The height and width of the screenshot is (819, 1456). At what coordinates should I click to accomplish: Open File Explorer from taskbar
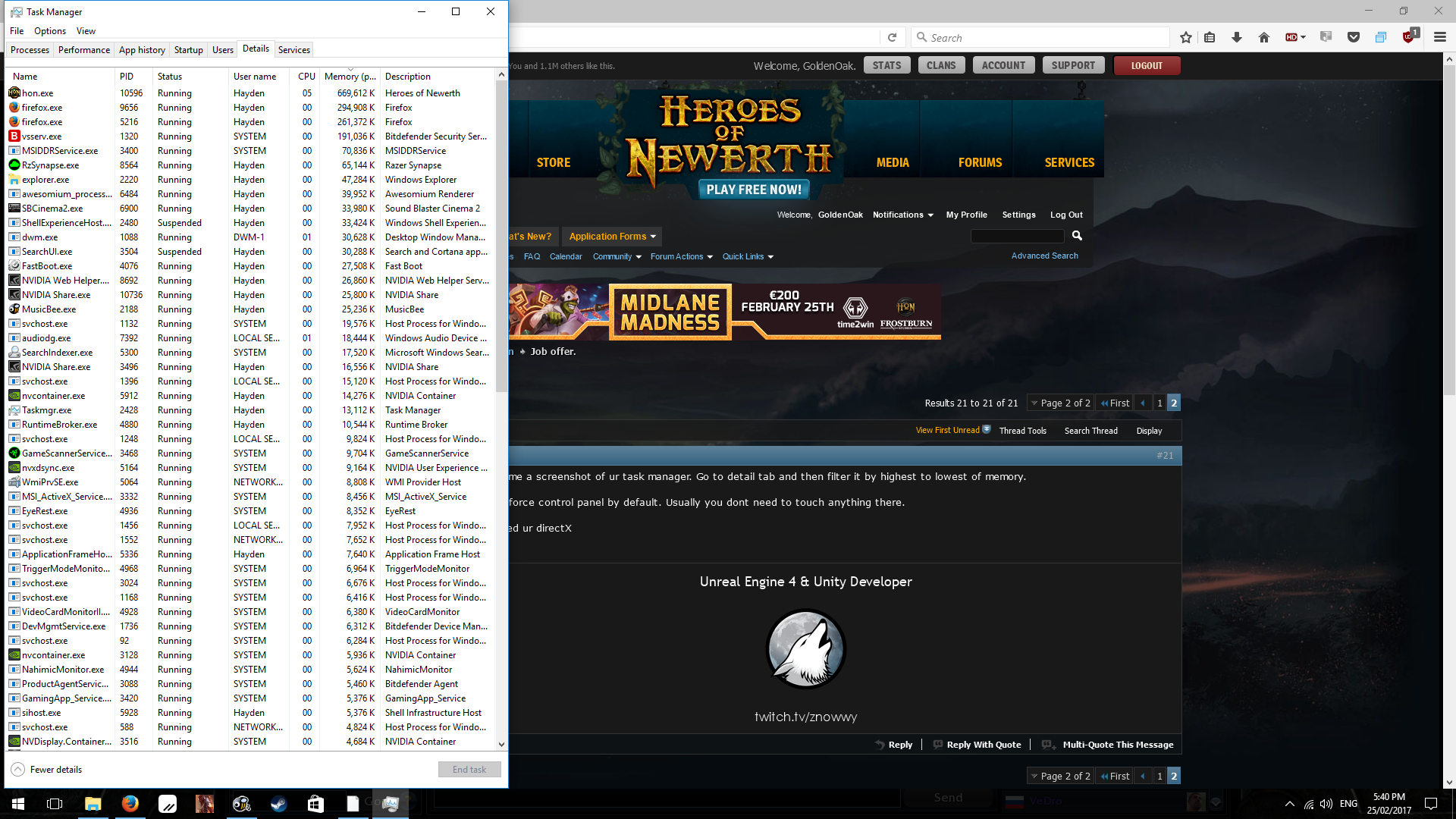click(93, 803)
